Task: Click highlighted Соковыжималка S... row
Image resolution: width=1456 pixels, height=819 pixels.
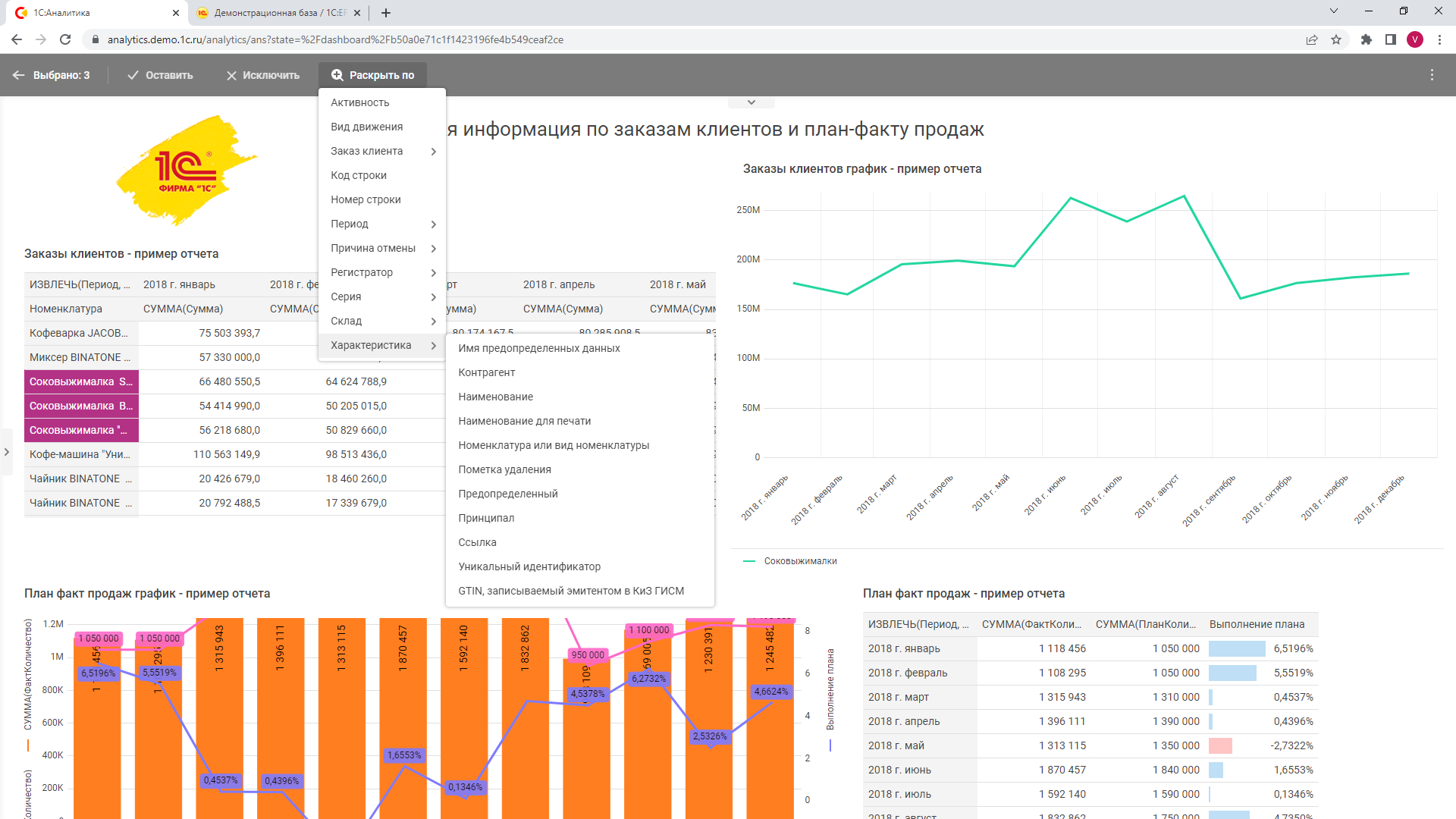Action: pyautogui.click(x=81, y=381)
